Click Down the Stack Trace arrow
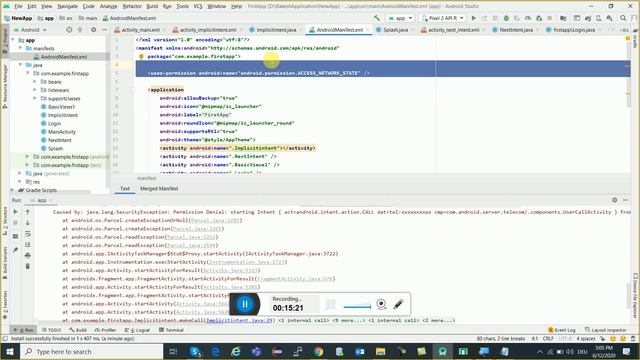640x360 pixels. click(x=27, y=223)
